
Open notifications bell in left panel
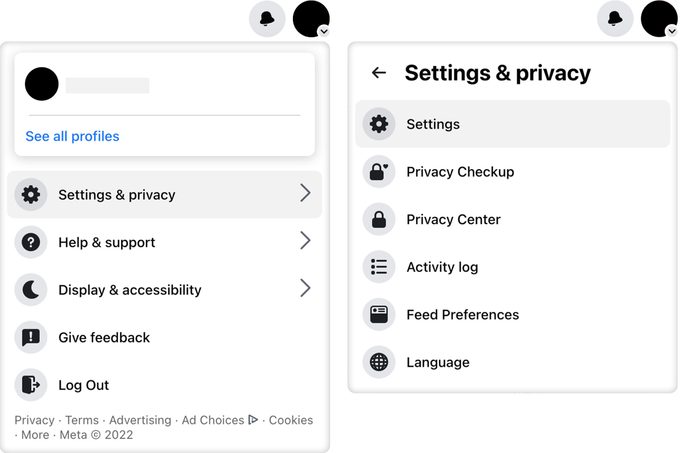tap(267, 19)
